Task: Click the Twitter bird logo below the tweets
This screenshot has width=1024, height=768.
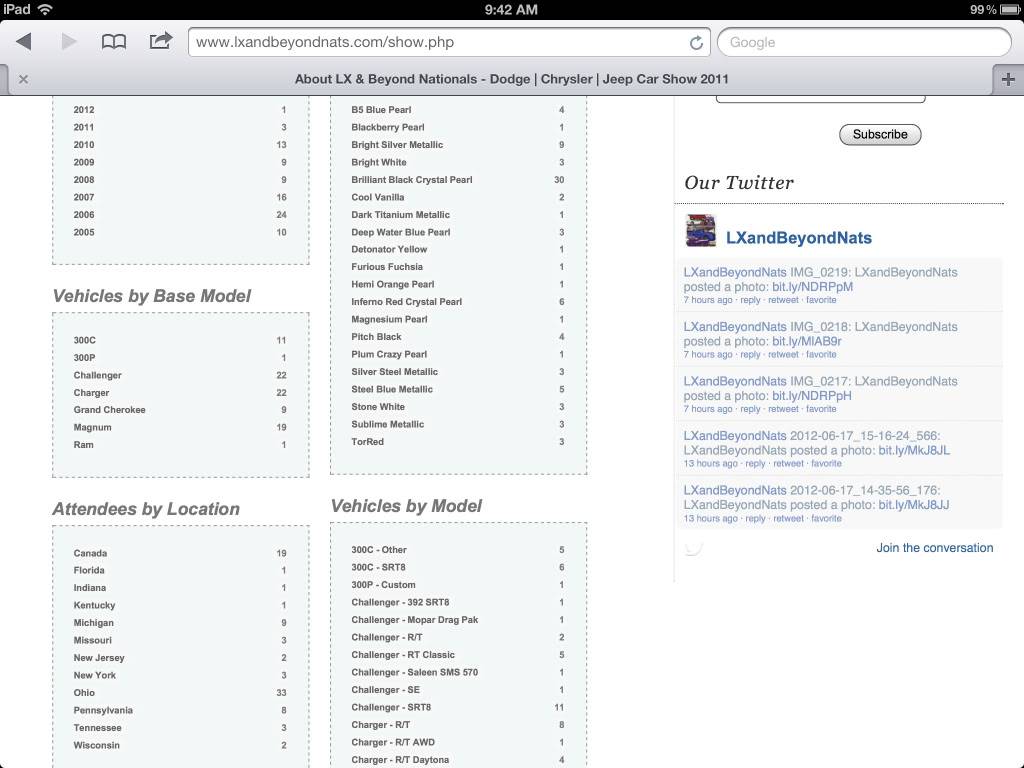Action: pyautogui.click(x=694, y=548)
